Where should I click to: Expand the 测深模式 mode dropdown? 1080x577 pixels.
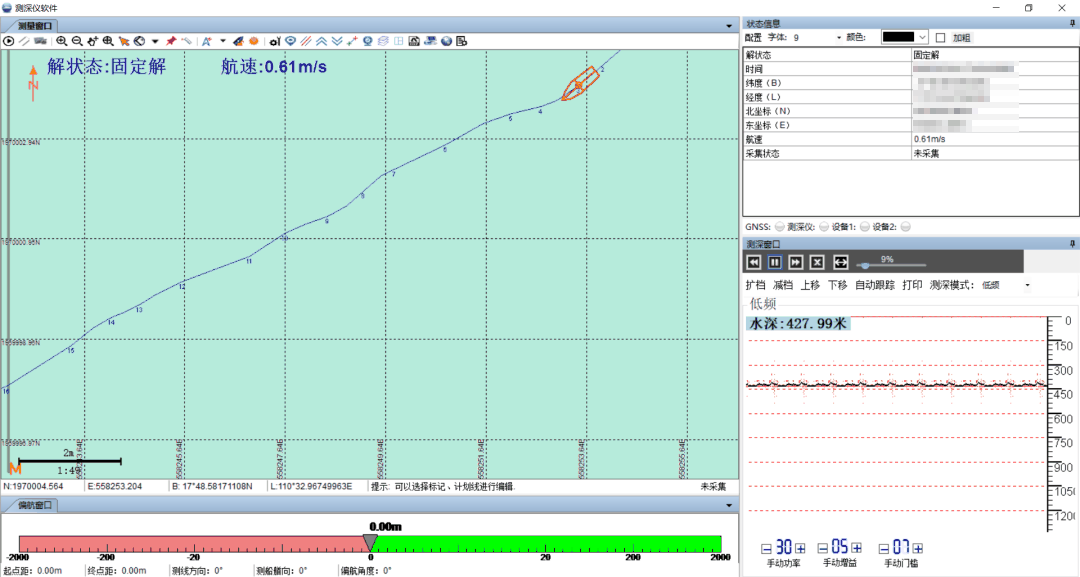point(1026,285)
